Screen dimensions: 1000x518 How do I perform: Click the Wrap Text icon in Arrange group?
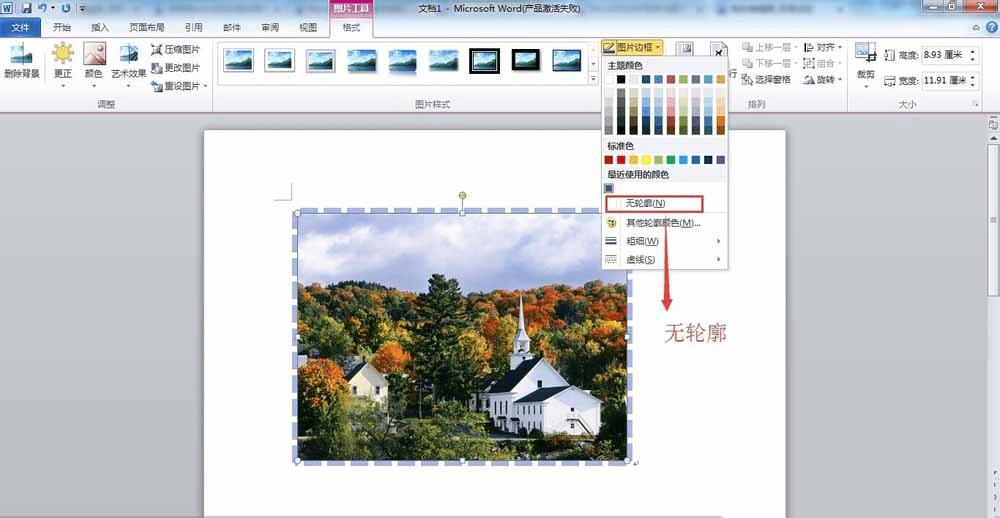point(719,50)
